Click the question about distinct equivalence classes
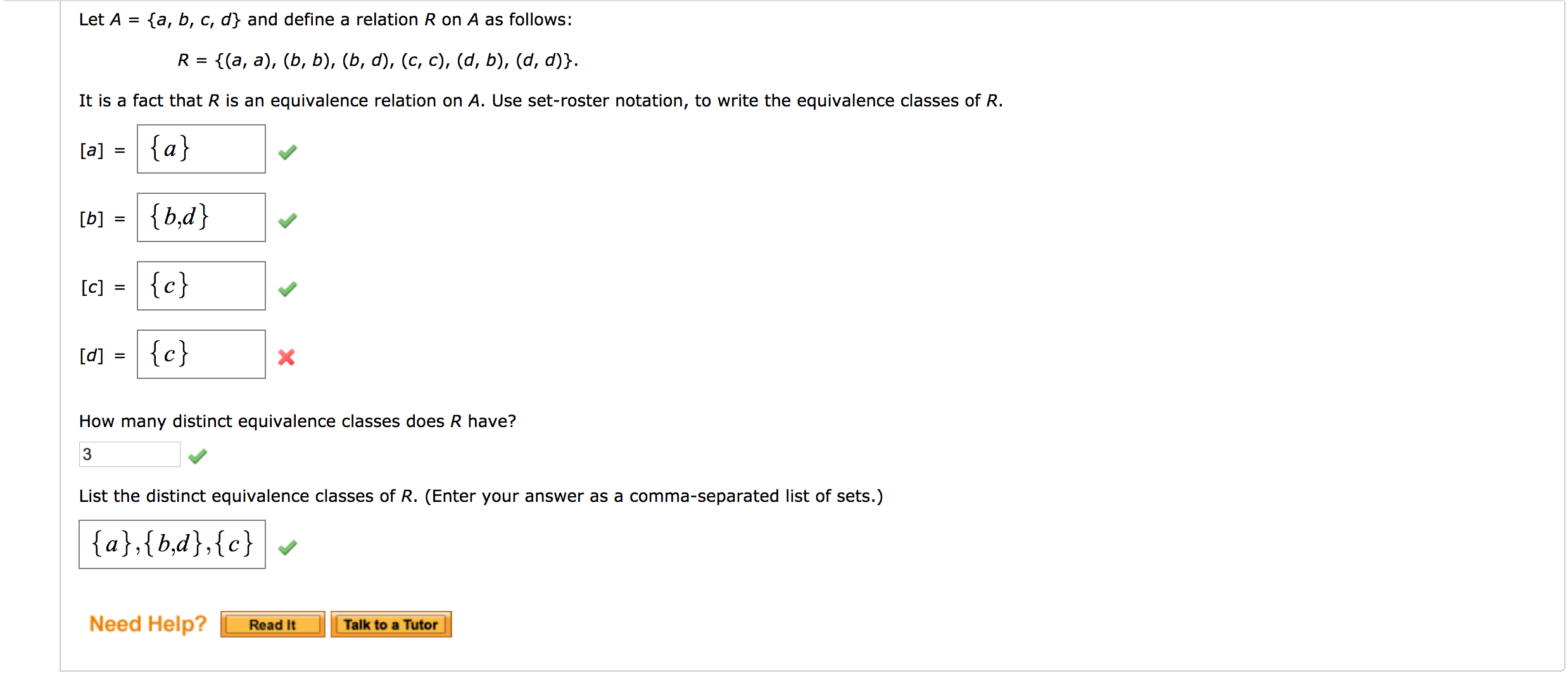This screenshot has width=1568, height=673. pos(298,421)
